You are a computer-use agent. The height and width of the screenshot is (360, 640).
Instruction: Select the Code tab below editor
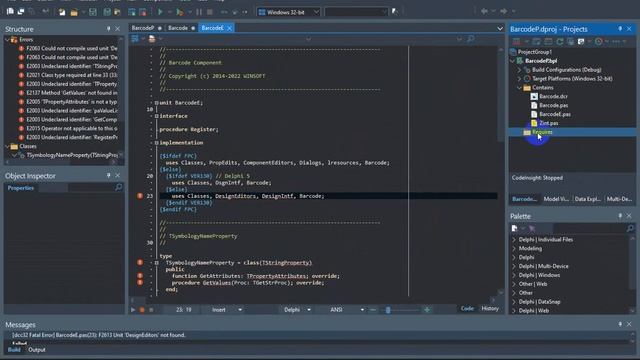(467, 309)
